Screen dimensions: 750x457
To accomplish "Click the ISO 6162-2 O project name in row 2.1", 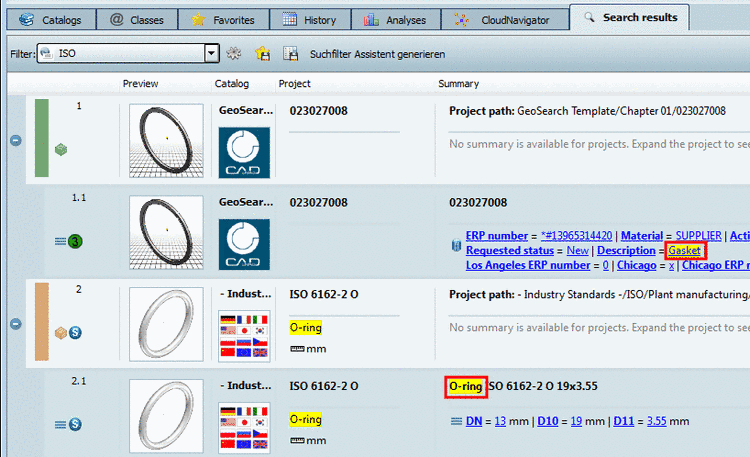I will point(324,386).
